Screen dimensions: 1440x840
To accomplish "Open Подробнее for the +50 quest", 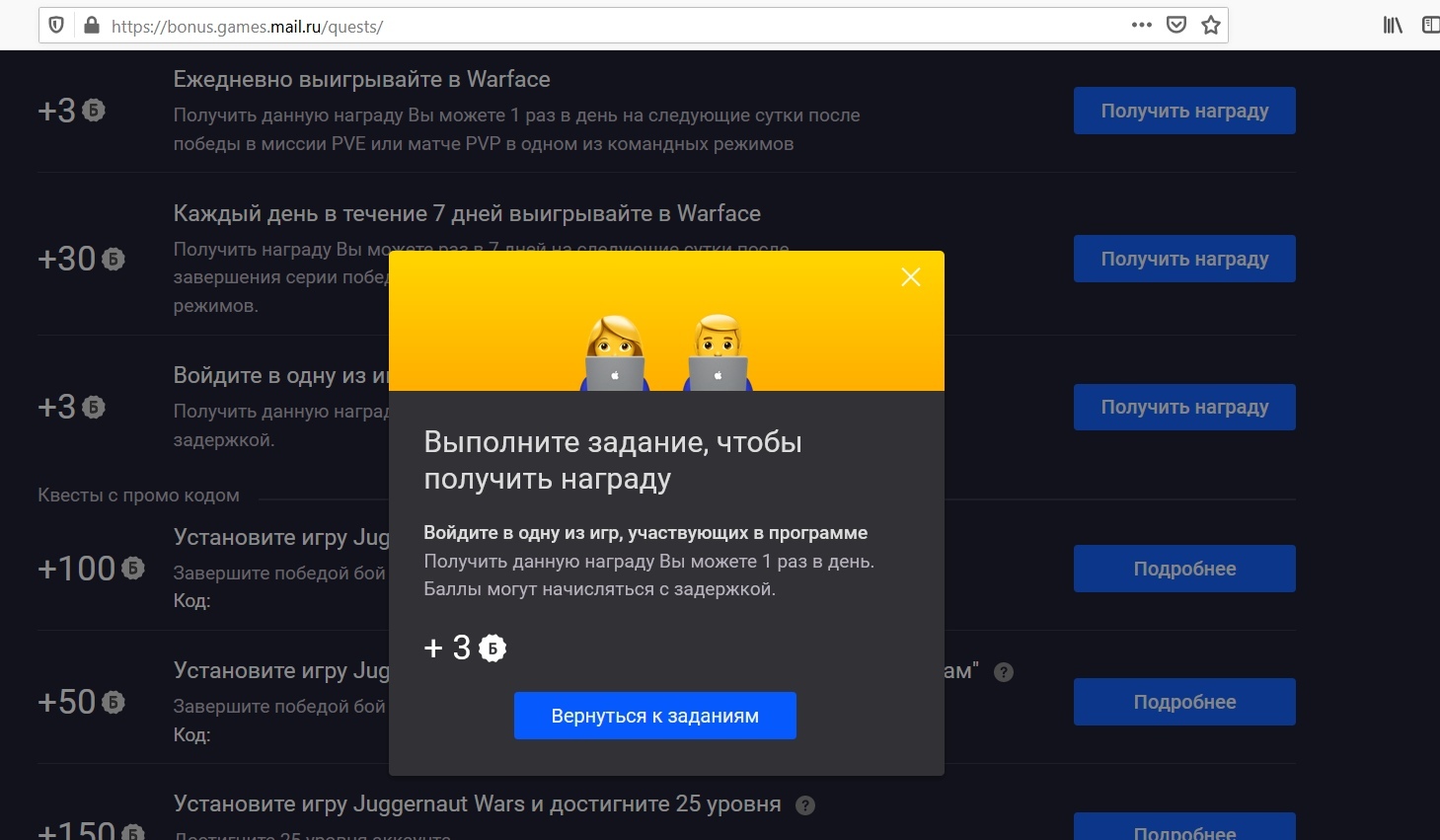I will pos(1184,702).
